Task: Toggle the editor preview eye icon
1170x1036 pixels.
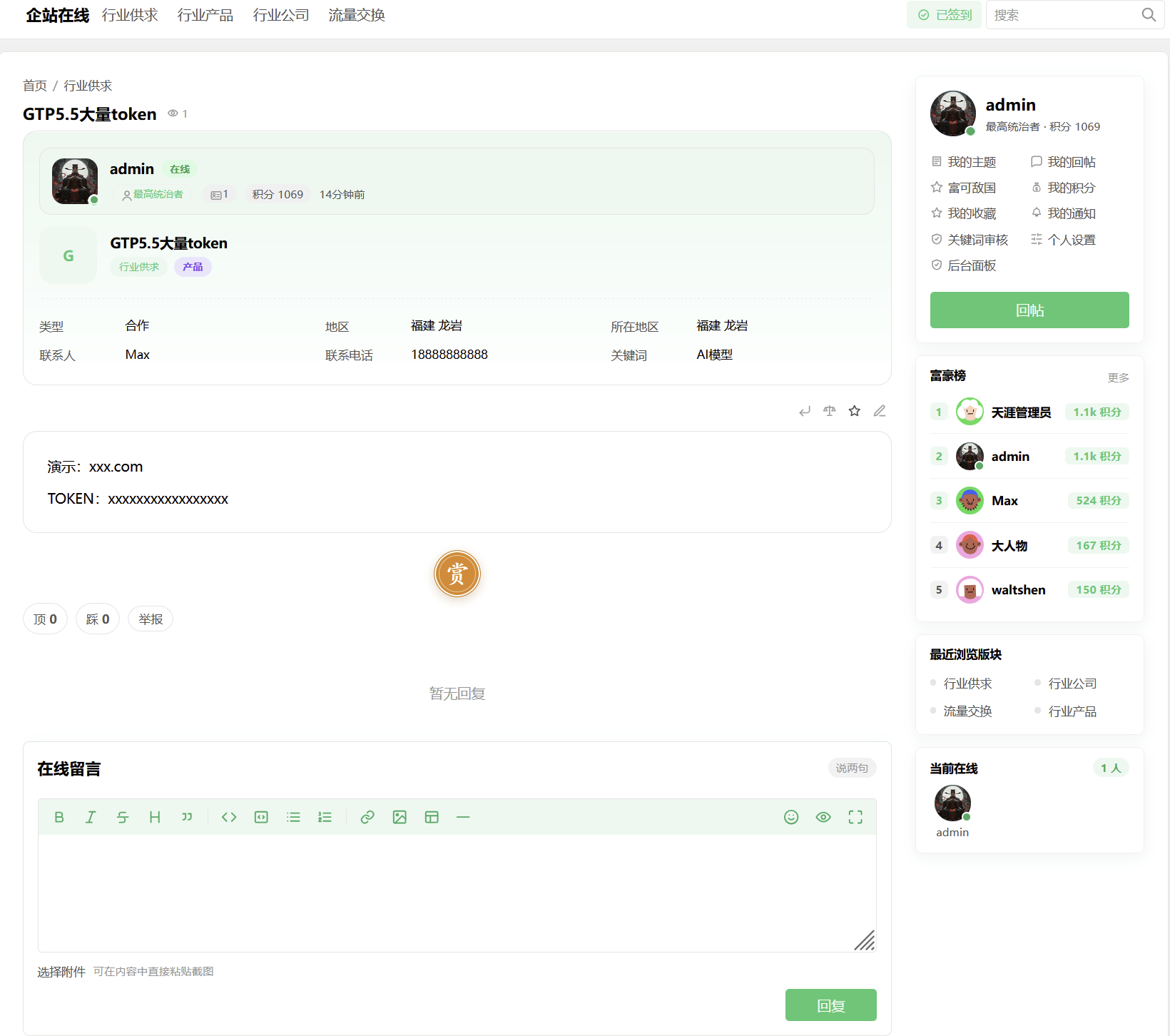Action: click(823, 817)
